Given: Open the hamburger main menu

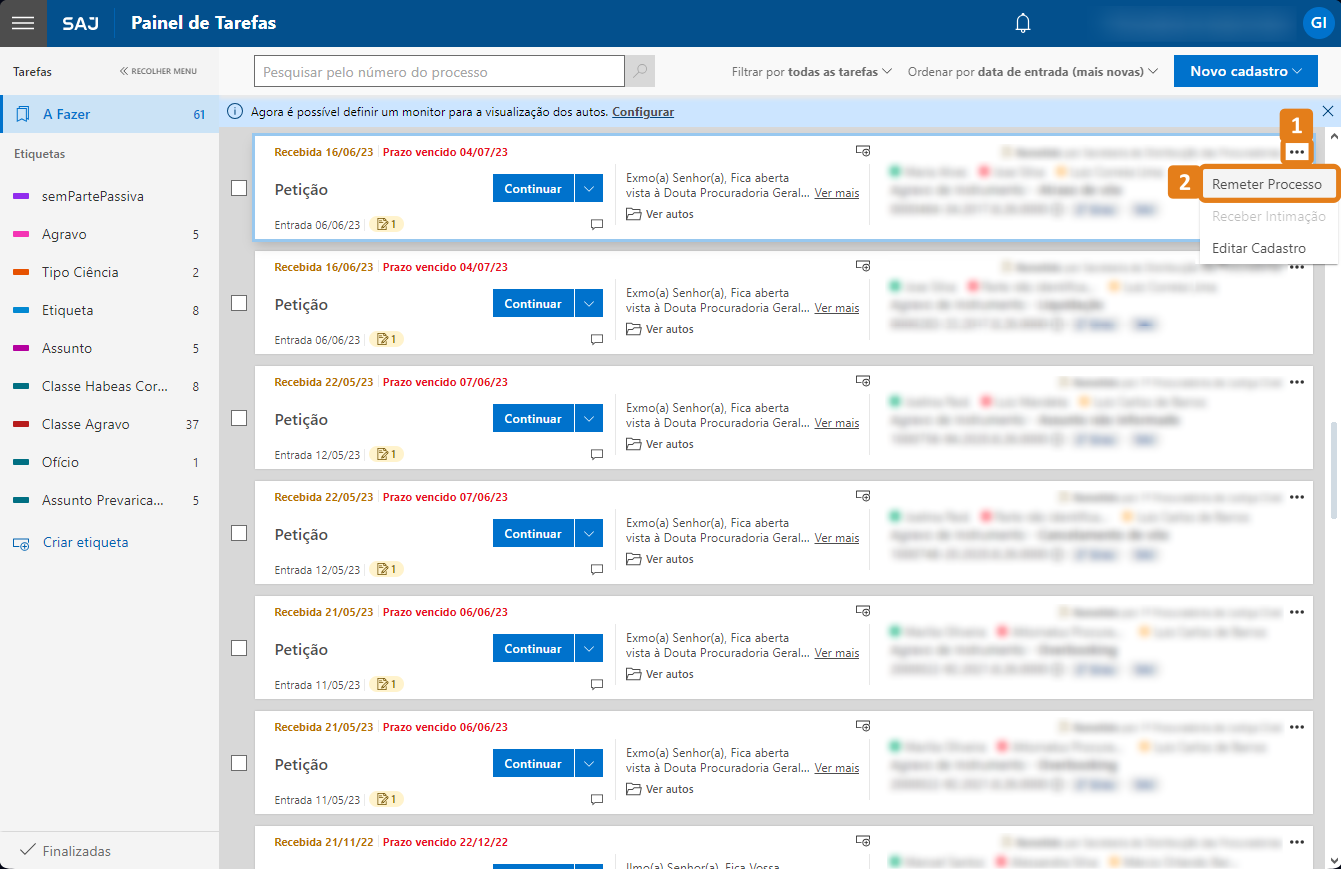Looking at the screenshot, I should pos(23,23).
